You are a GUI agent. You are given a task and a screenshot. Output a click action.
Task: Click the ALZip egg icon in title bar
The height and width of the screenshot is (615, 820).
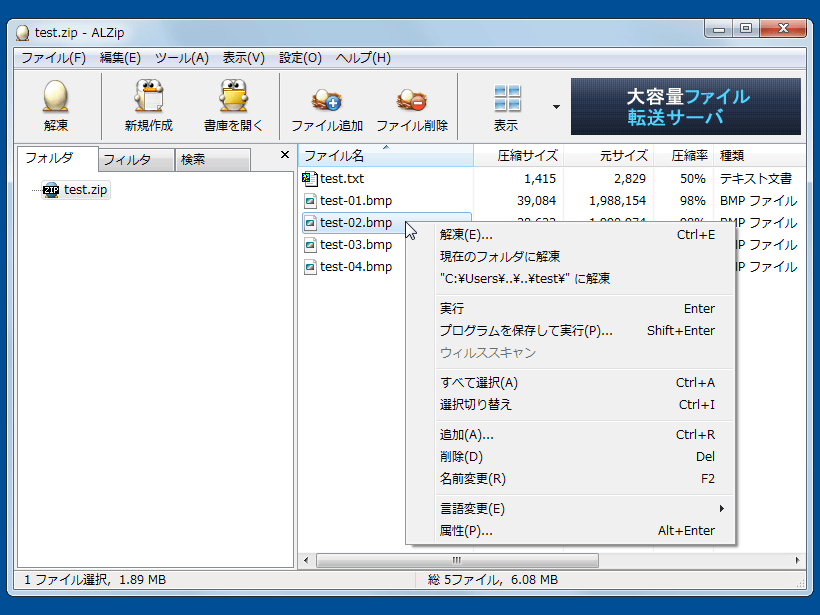point(22,33)
